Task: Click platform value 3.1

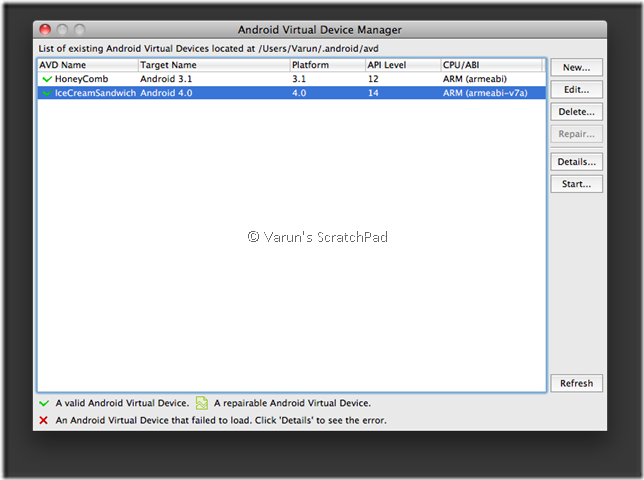Action: click(x=299, y=79)
